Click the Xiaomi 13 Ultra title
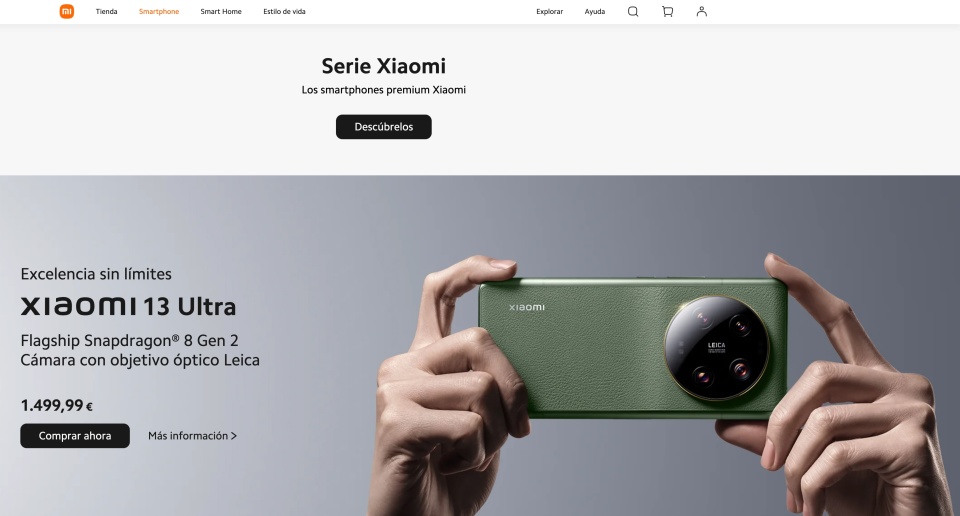This screenshot has width=960, height=516. click(x=128, y=306)
